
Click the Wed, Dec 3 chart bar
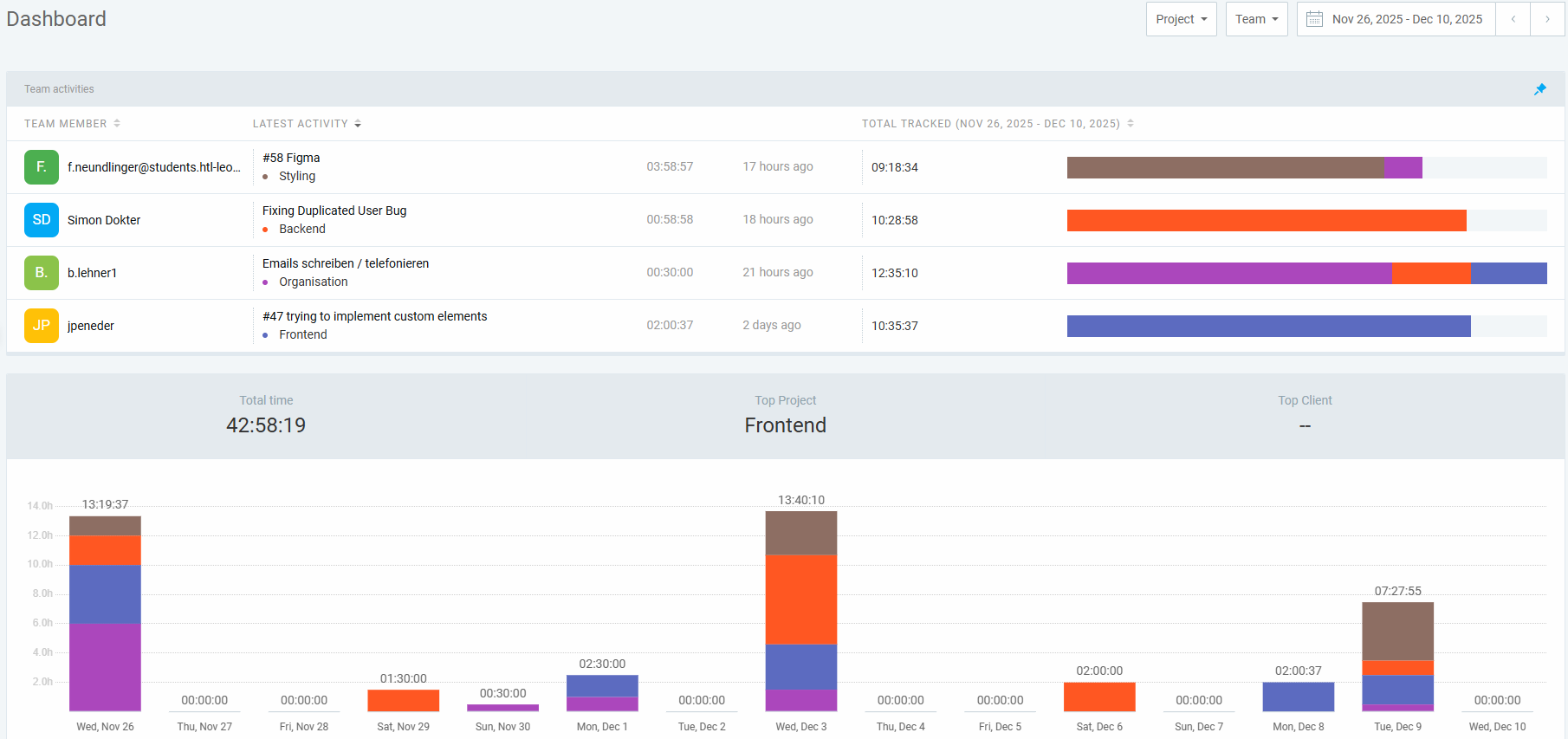coord(800,611)
